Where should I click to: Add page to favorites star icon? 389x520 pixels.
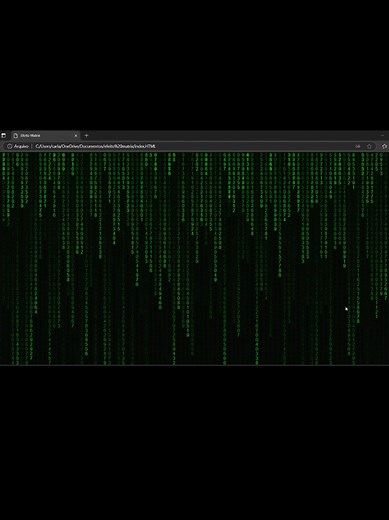[369, 146]
